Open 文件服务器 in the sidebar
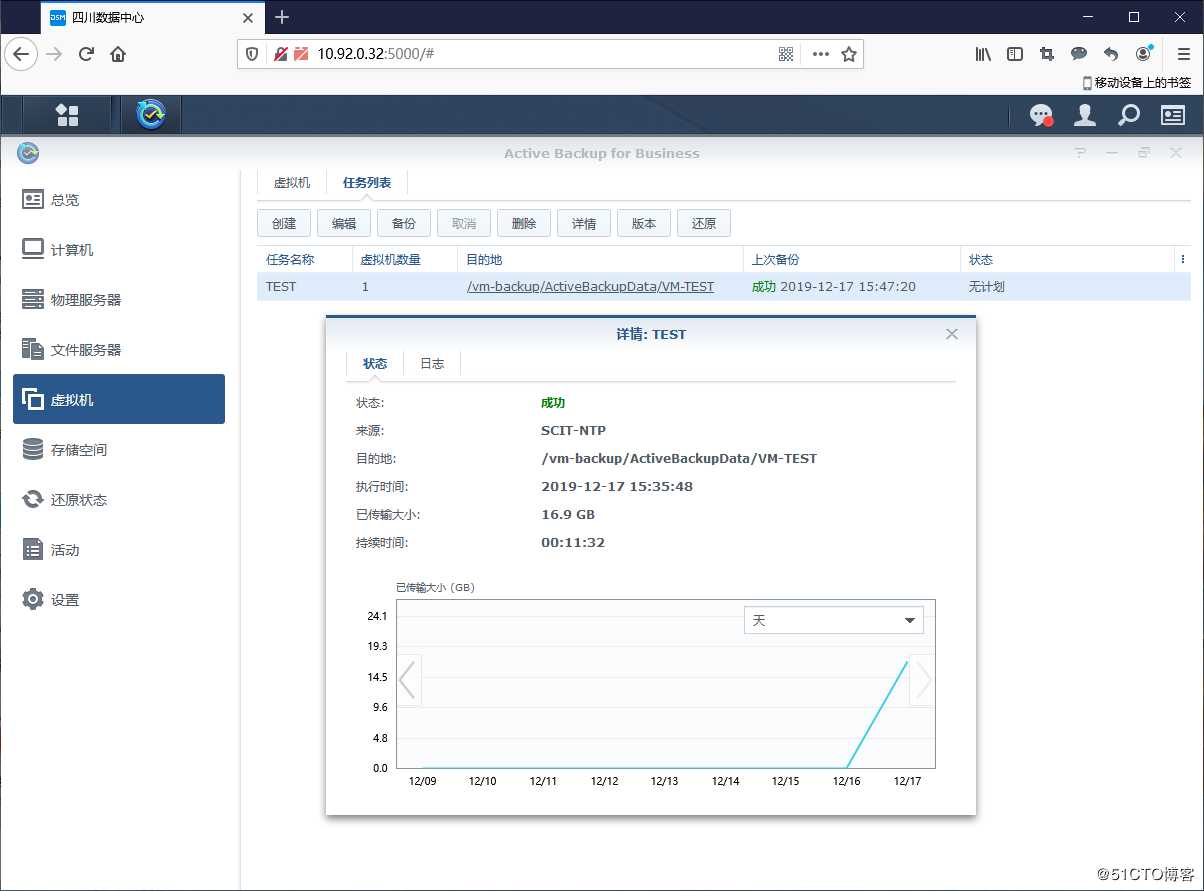1204x891 pixels. coord(119,349)
